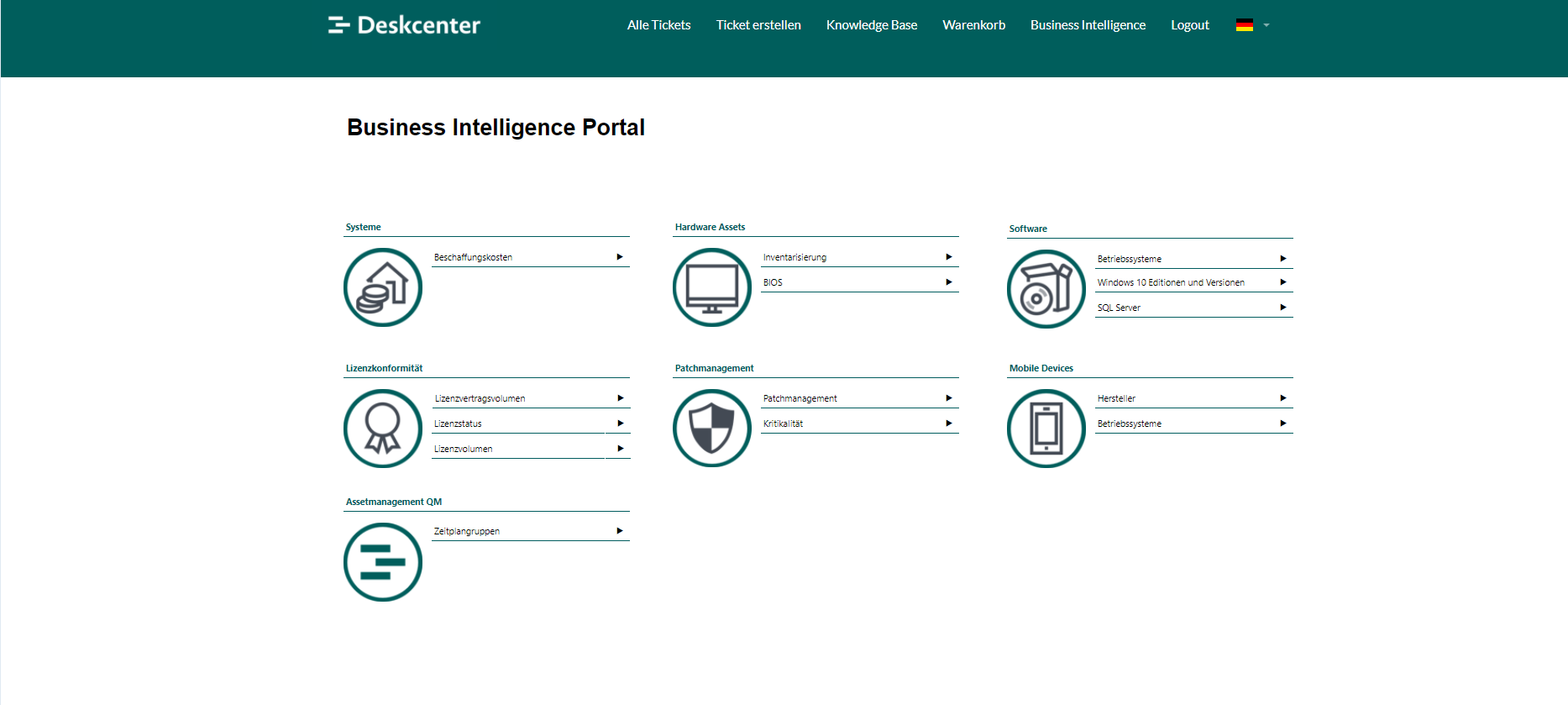
Task: Click the Assetmanagement QM section heading
Action: pyautogui.click(x=394, y=502)
